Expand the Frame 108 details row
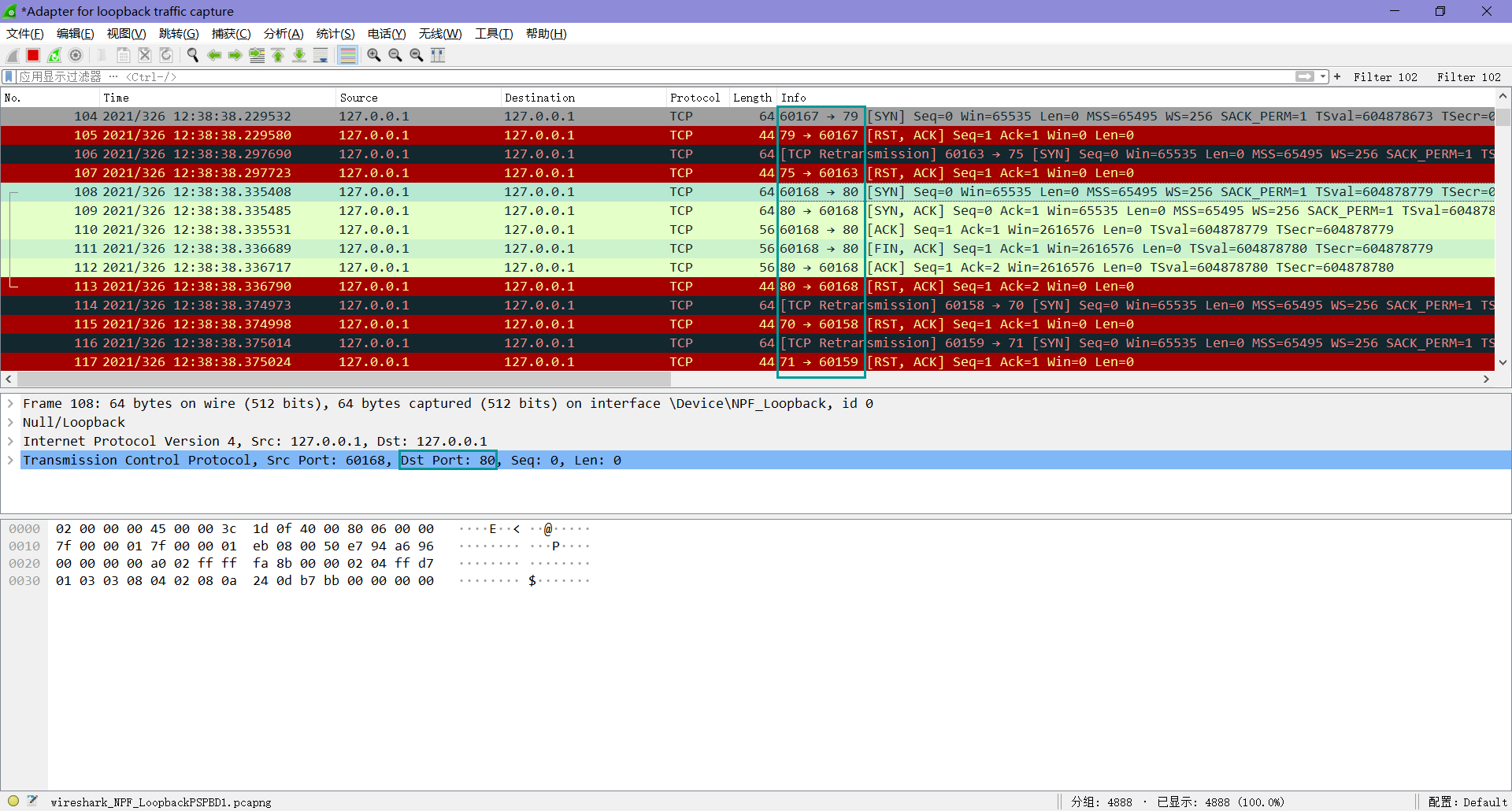 coord(10,403)
